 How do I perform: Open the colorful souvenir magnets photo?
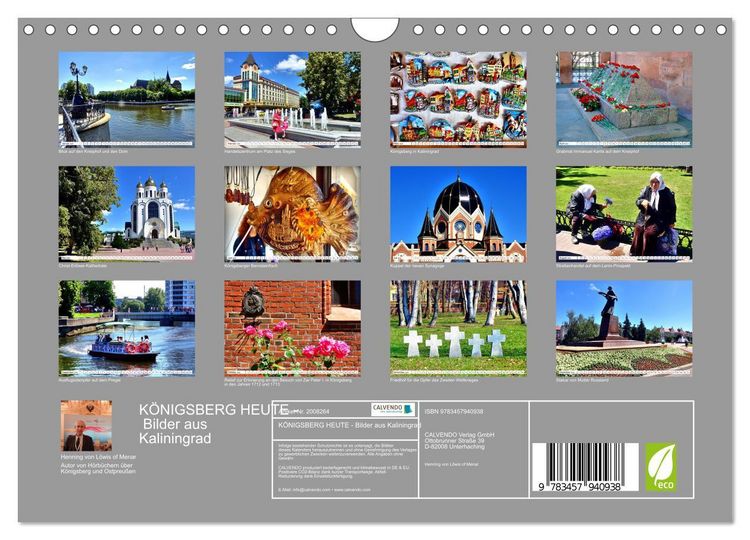pyautogui.click(x=458, y=99)
